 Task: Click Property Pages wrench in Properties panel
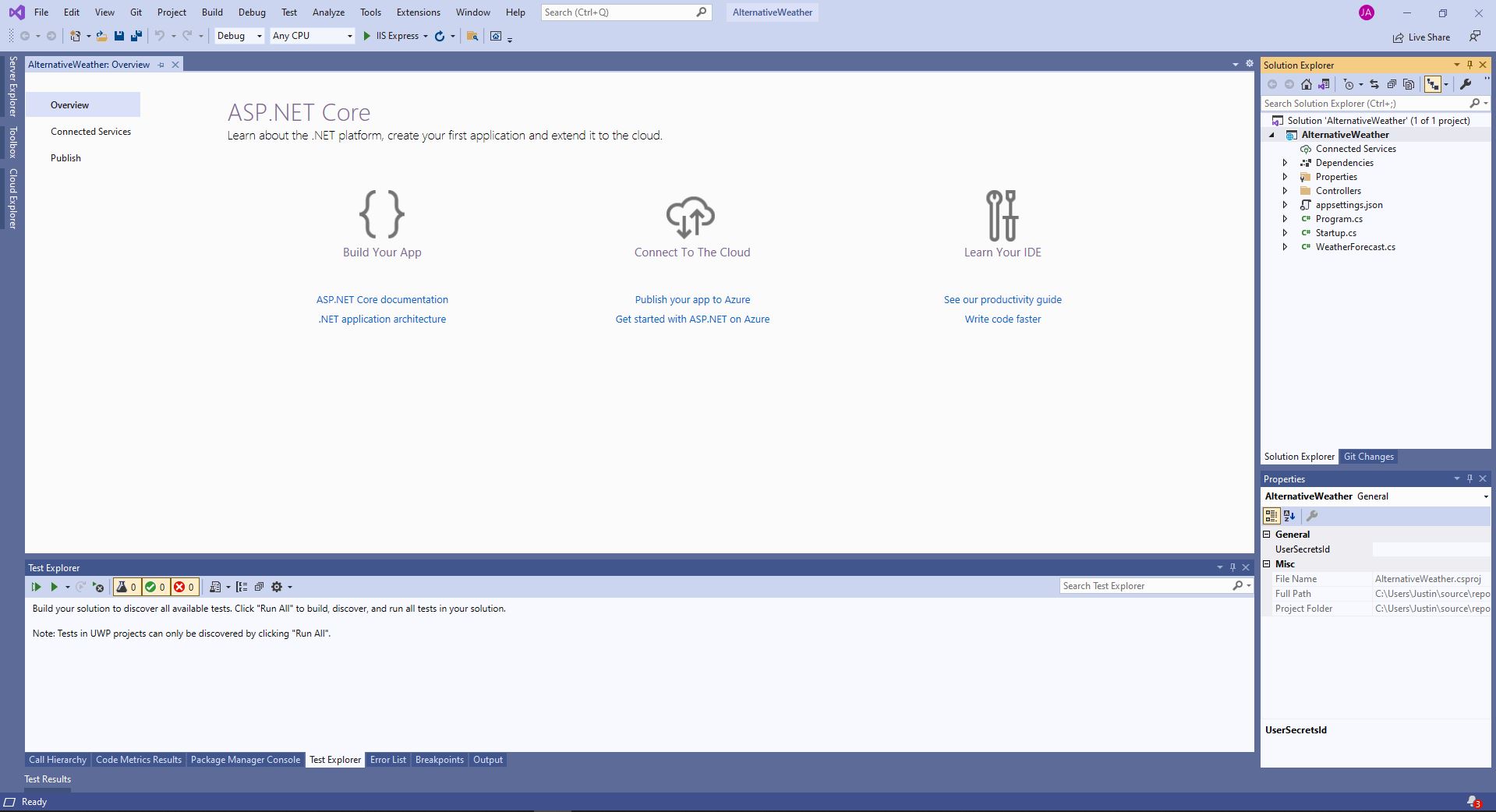tap(1312, 516)
